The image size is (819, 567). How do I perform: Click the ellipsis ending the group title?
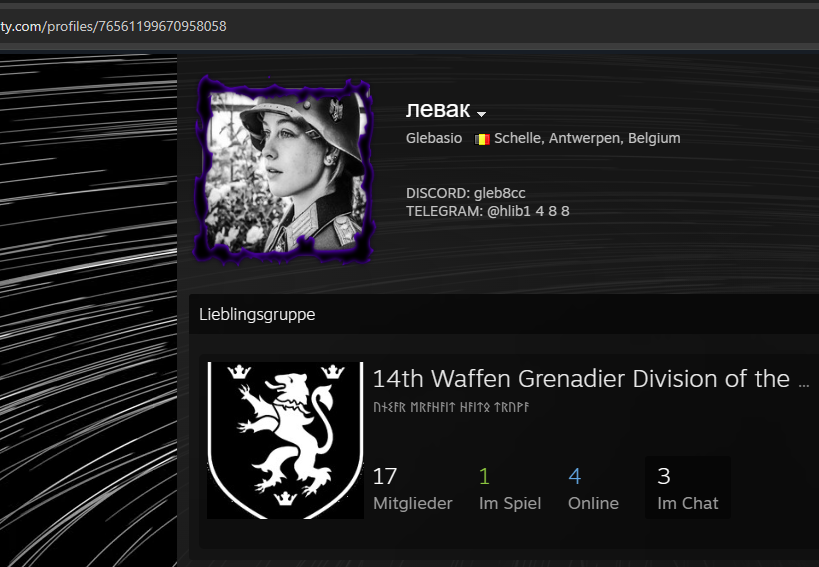[802, 381]
